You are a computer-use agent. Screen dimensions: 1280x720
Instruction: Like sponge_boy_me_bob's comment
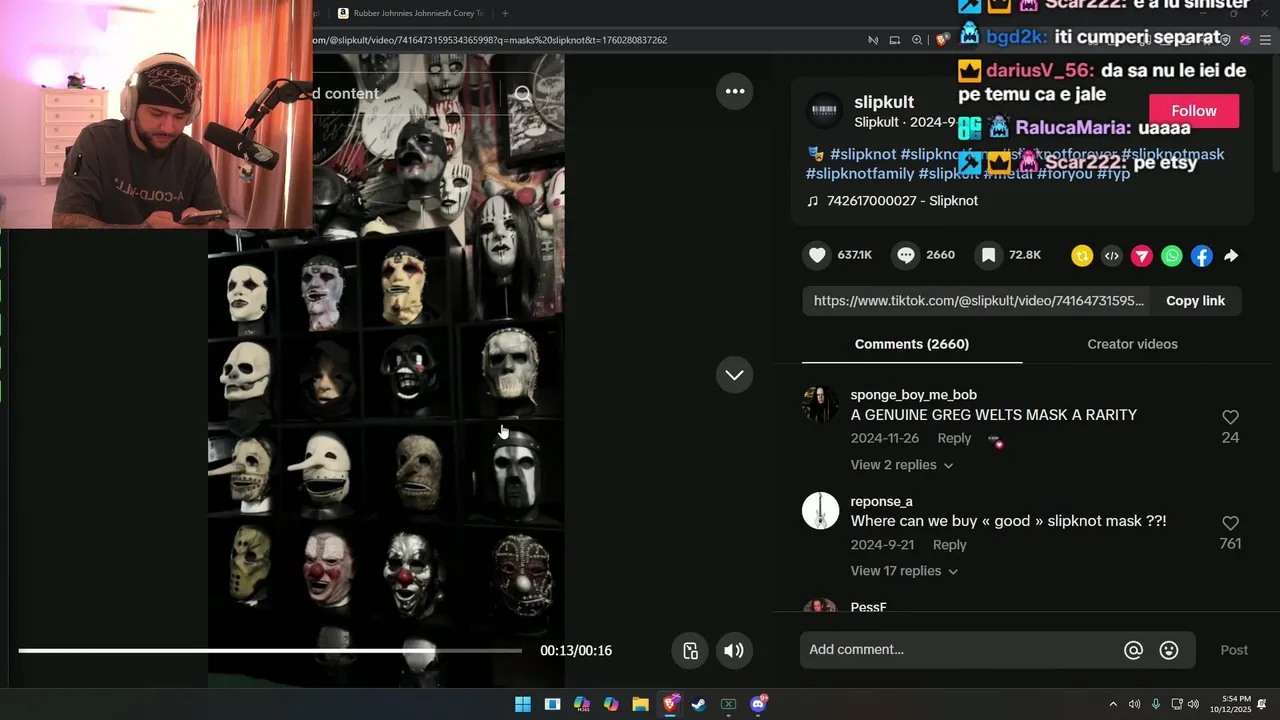click(1230, 417)
